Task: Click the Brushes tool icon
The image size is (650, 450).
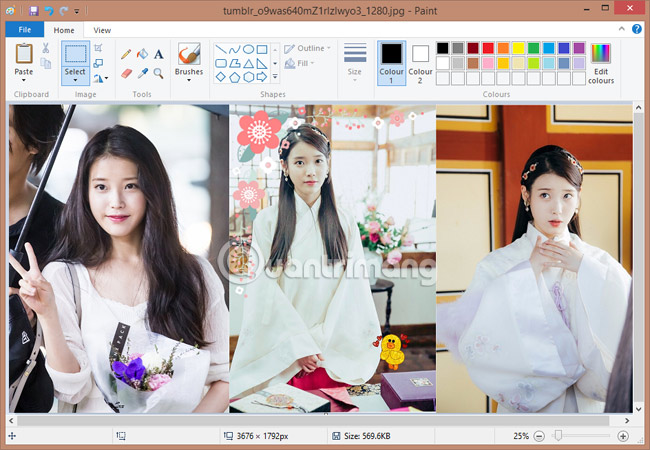Action: (x=189, y=53)
